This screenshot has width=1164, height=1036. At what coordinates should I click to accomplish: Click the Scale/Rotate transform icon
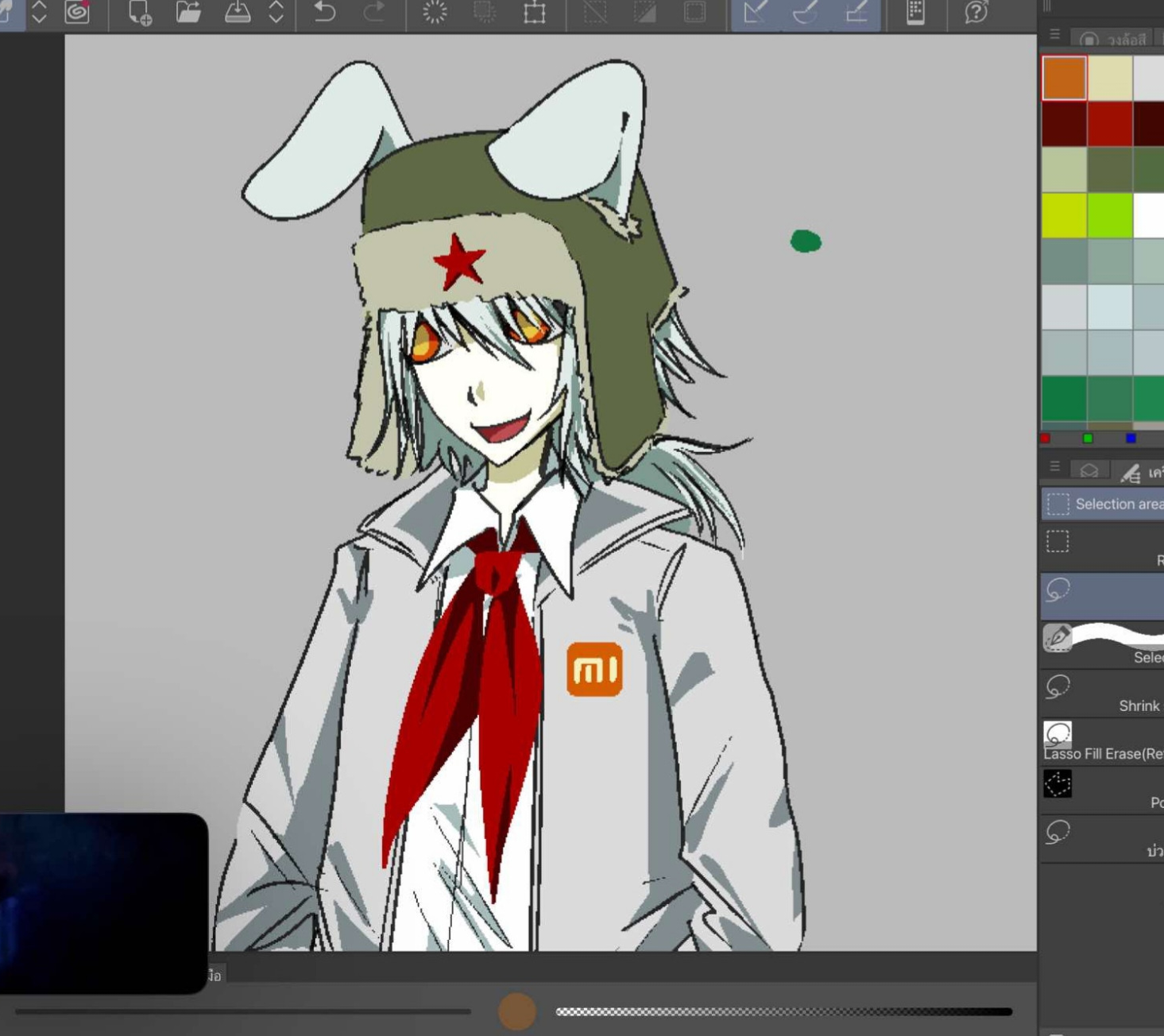[535, 12]
